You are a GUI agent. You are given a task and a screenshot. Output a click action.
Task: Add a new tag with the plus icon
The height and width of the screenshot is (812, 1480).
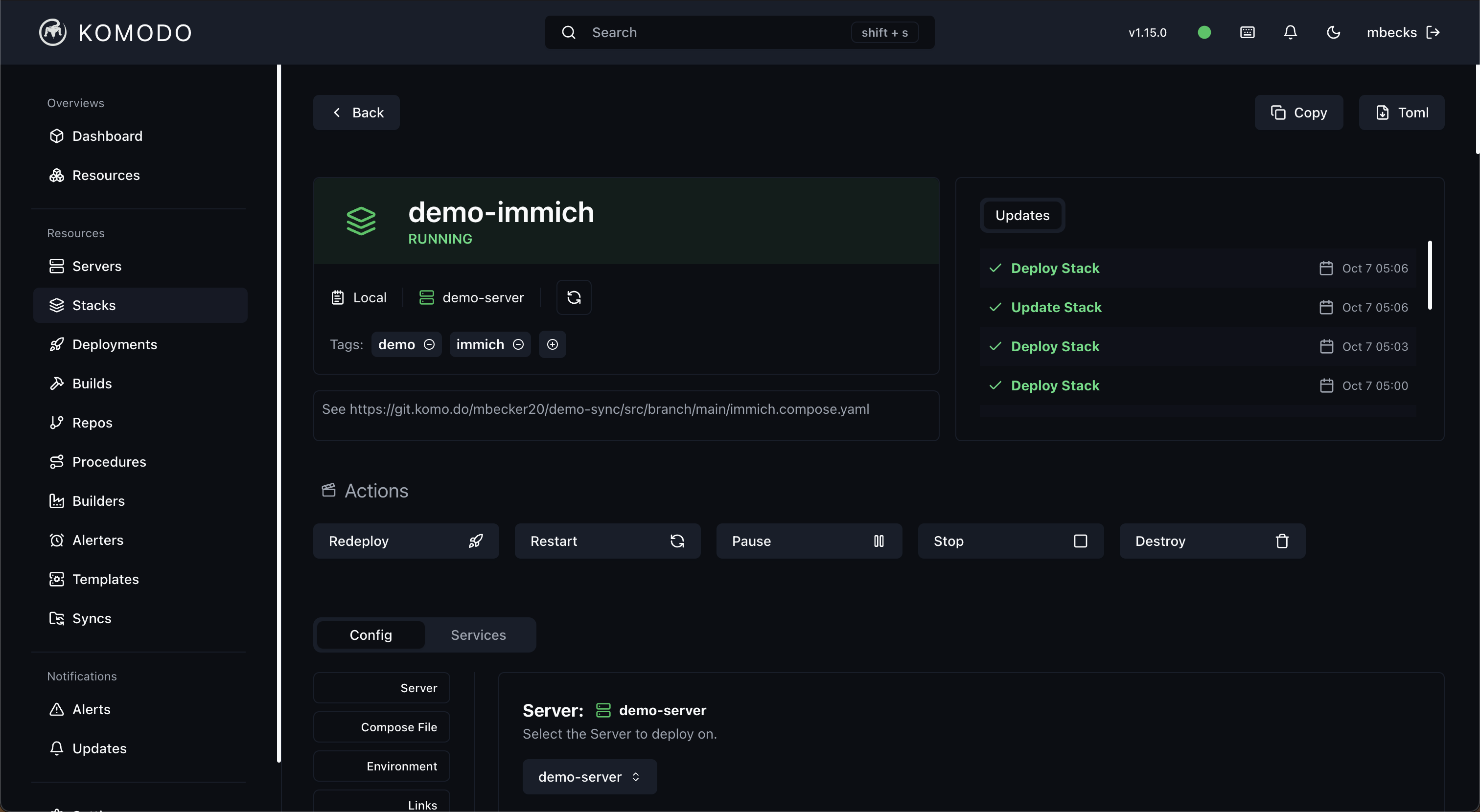click(x=552, y=344)
